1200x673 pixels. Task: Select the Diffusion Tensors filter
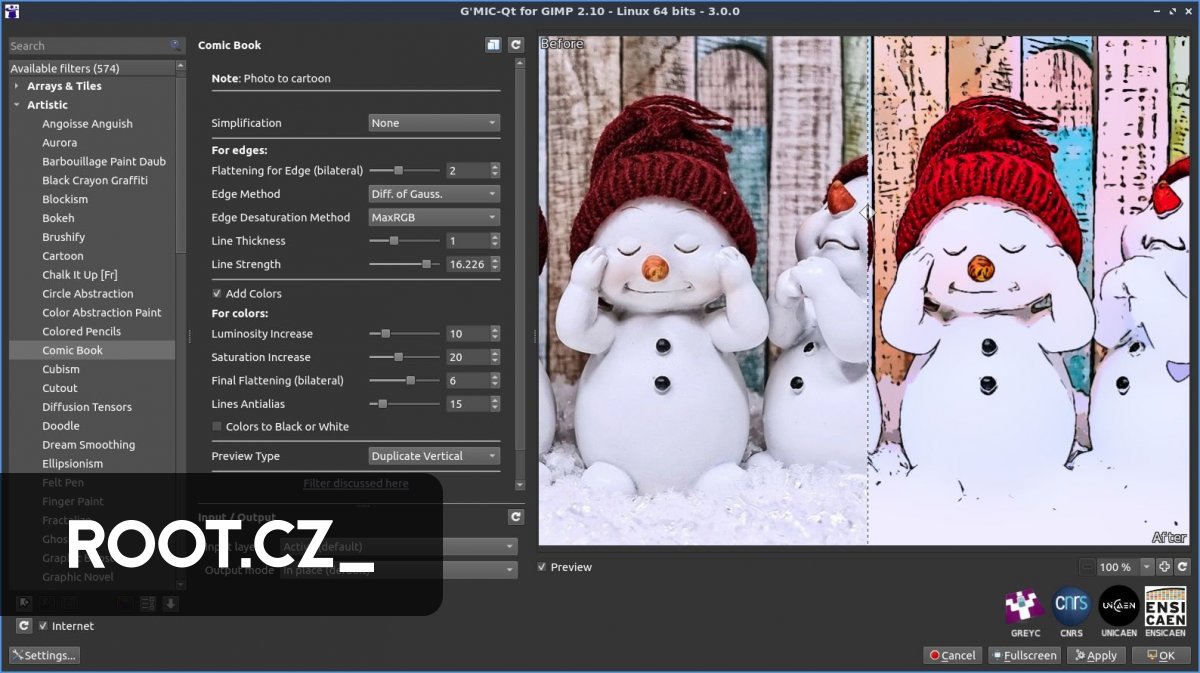pyautogui.click(x=87, y=408)
